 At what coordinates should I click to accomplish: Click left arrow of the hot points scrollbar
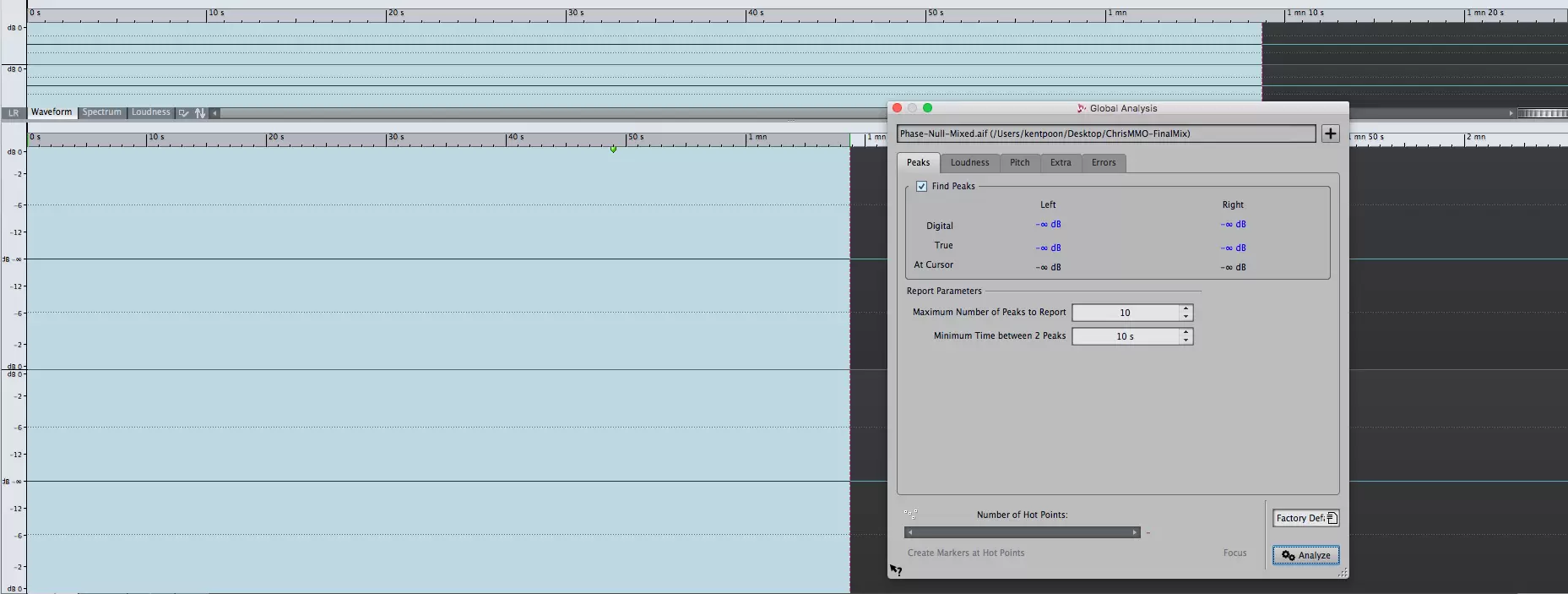pyautogui.click(x=909, y=532)
